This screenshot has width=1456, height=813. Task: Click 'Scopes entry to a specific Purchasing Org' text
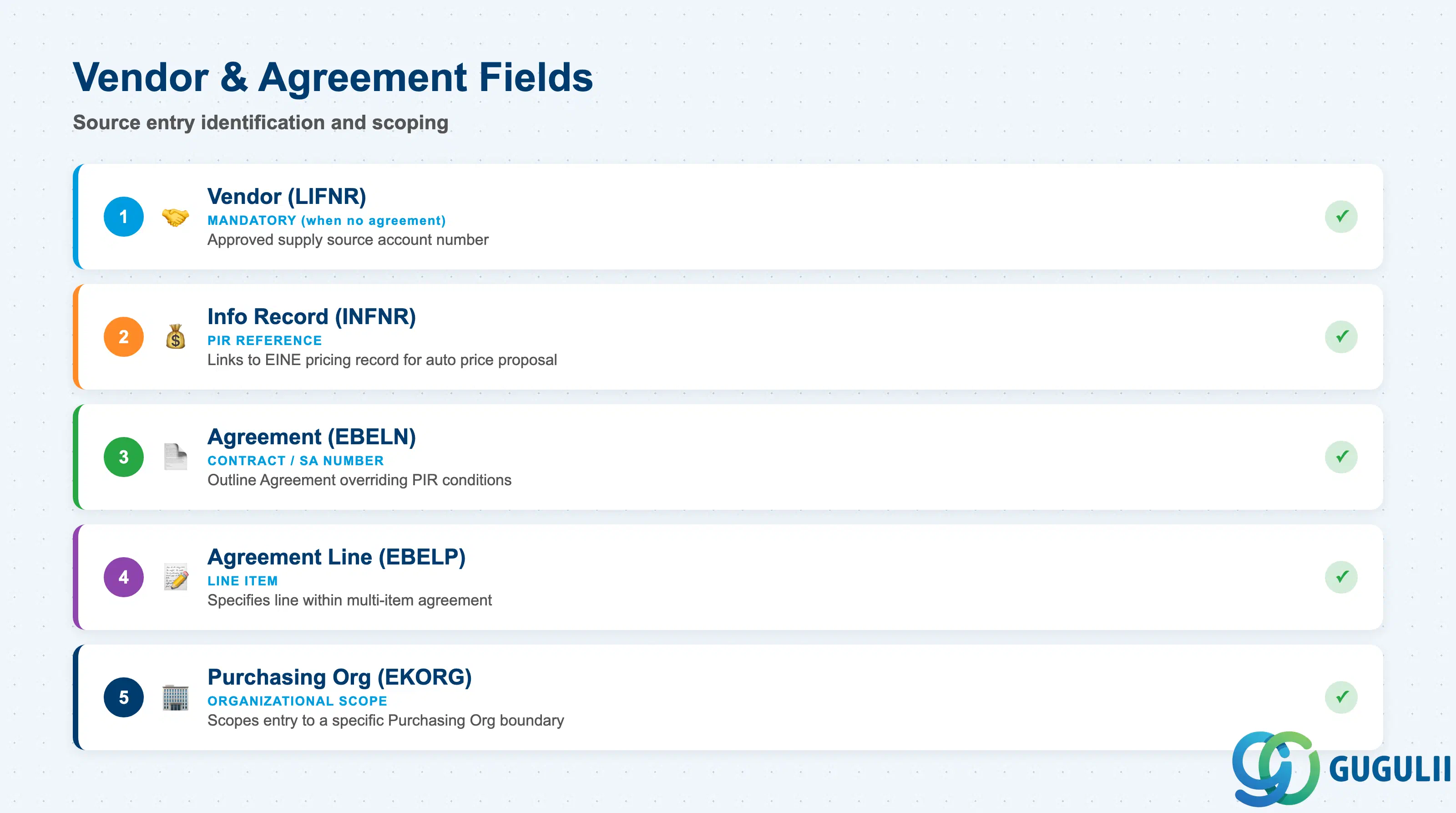click(x=386, y=720)
